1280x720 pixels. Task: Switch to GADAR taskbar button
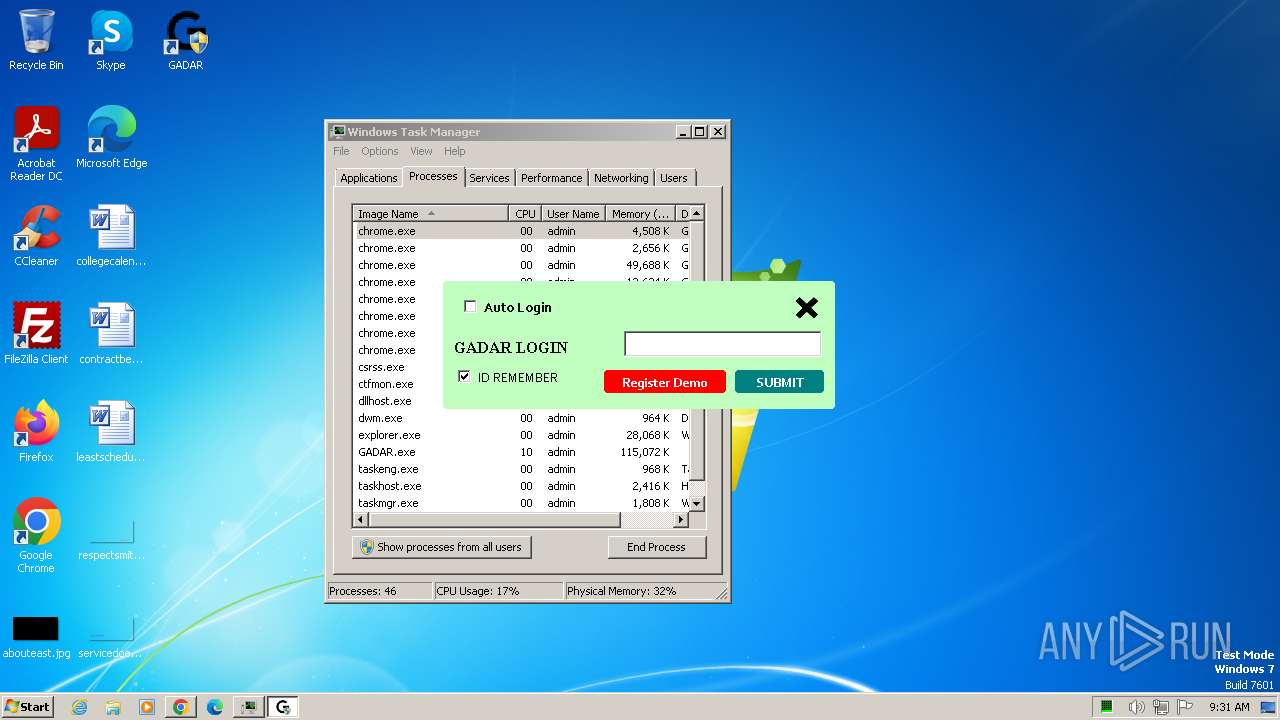point(283,707)
